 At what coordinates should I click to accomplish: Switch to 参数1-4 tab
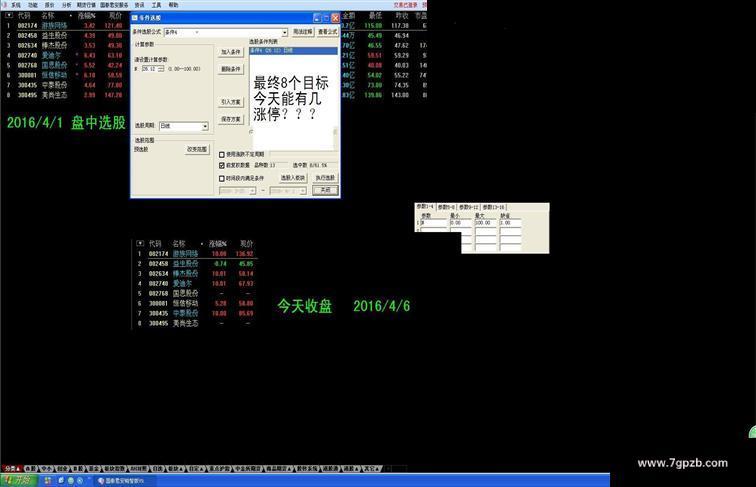tap(425, 206)
